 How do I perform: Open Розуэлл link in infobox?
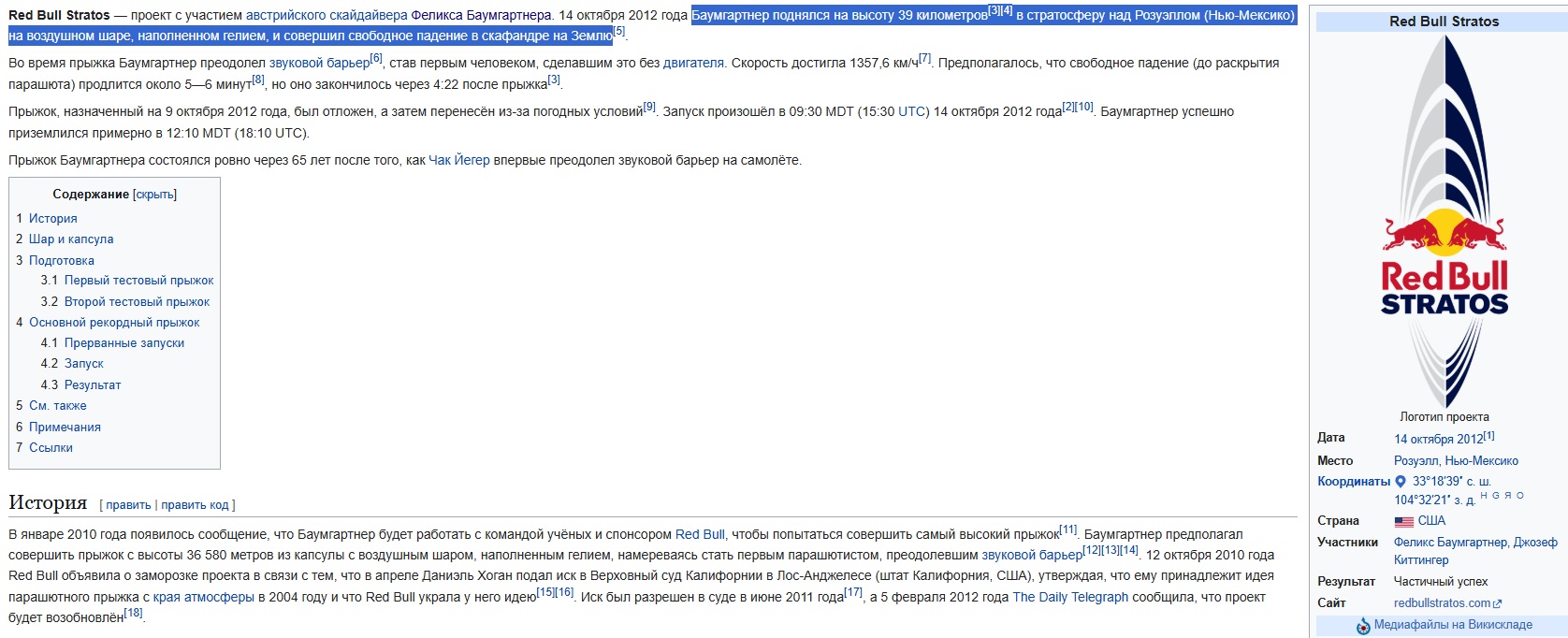(1416, 461)
